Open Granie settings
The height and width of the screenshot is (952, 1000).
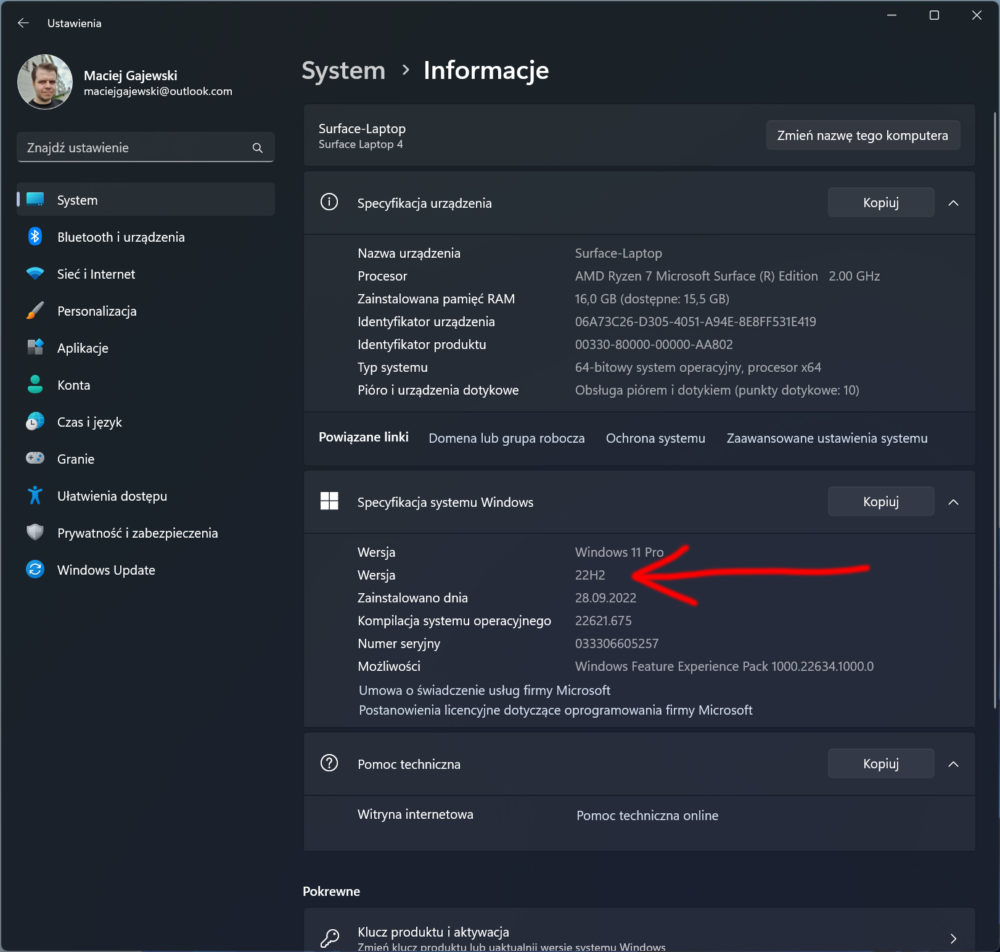tap(75, 459)
